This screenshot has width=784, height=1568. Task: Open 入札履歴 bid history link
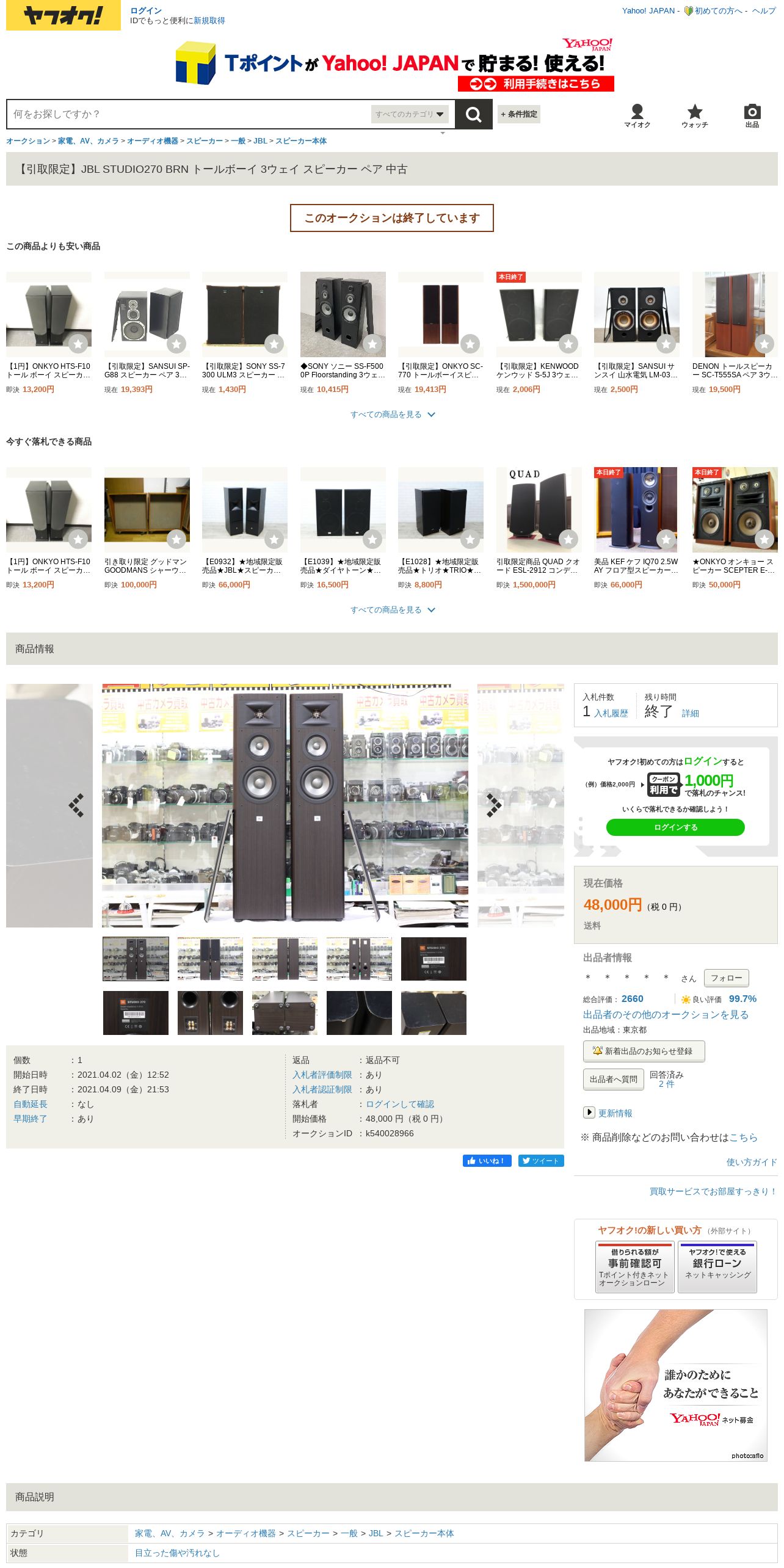pos(611,713)
